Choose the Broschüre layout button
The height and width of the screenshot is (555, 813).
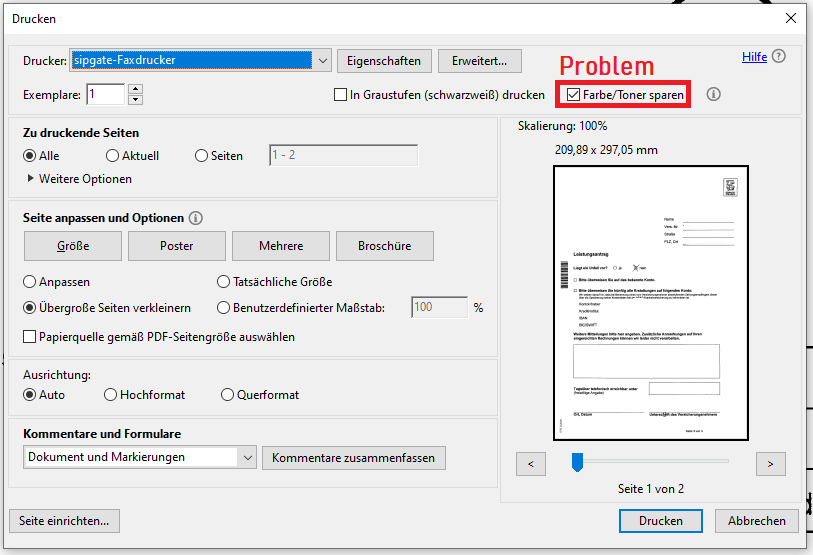384,246
